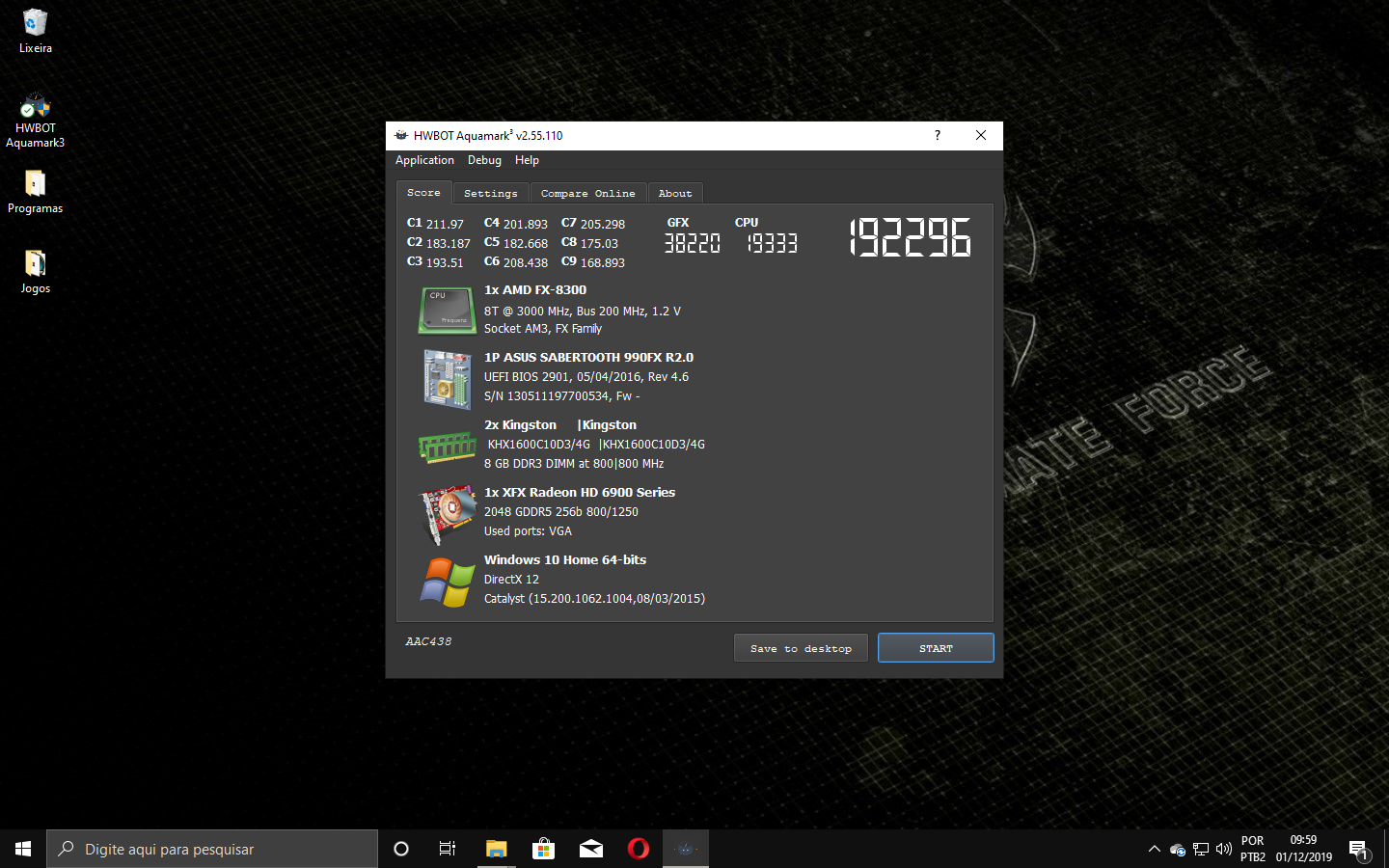The image size is (1389, 868).
Task: Click the C3 value 193.51
Action: (445, 262)
